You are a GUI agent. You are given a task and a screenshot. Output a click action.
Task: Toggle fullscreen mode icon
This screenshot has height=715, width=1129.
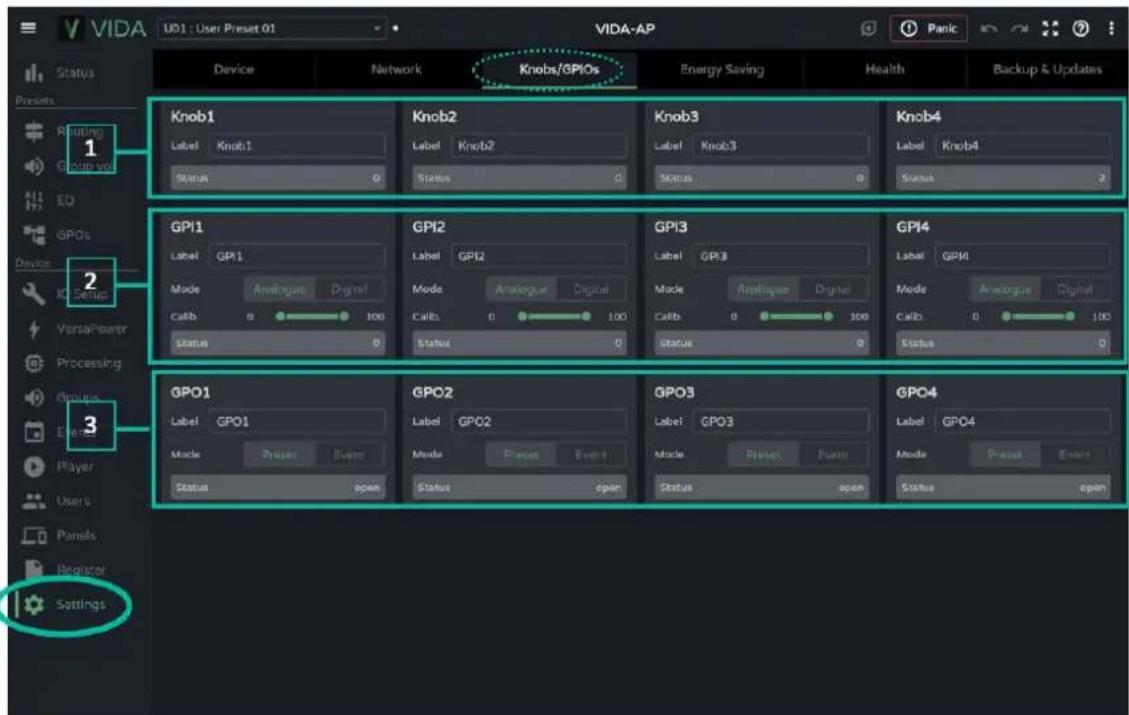click(x=1051, y=29)
